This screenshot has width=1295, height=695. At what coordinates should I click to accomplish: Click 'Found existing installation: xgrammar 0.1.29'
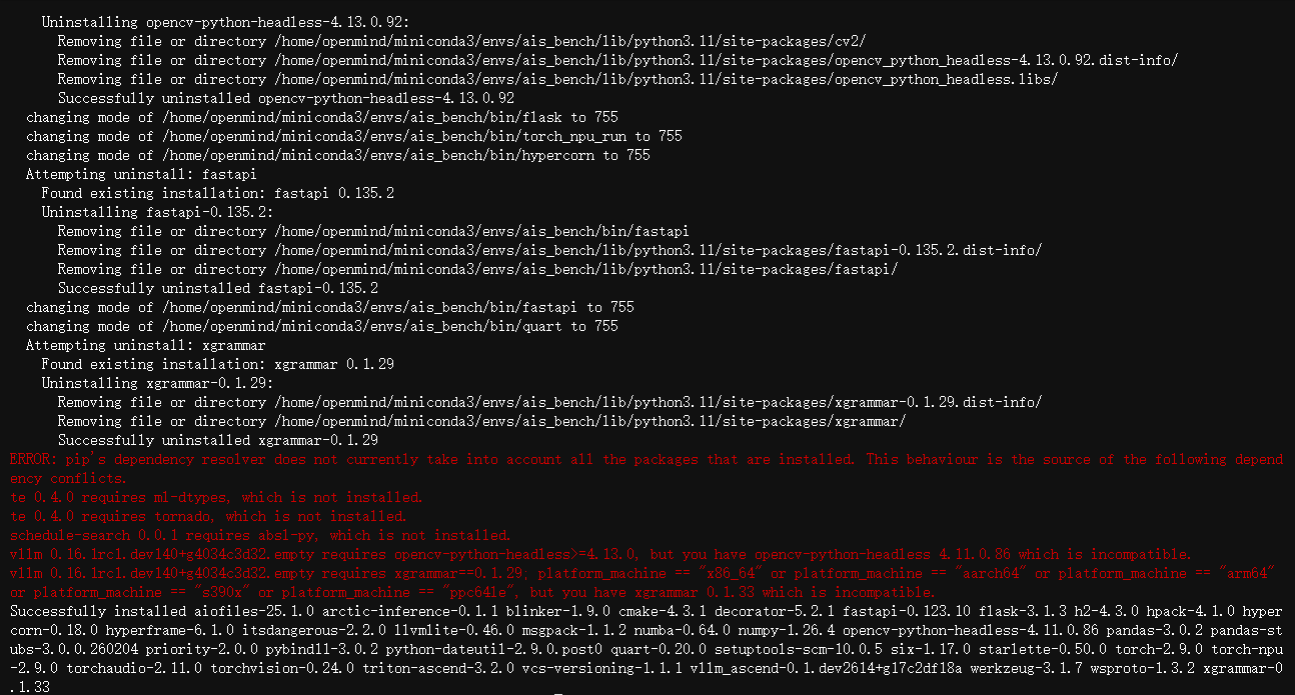217,364
